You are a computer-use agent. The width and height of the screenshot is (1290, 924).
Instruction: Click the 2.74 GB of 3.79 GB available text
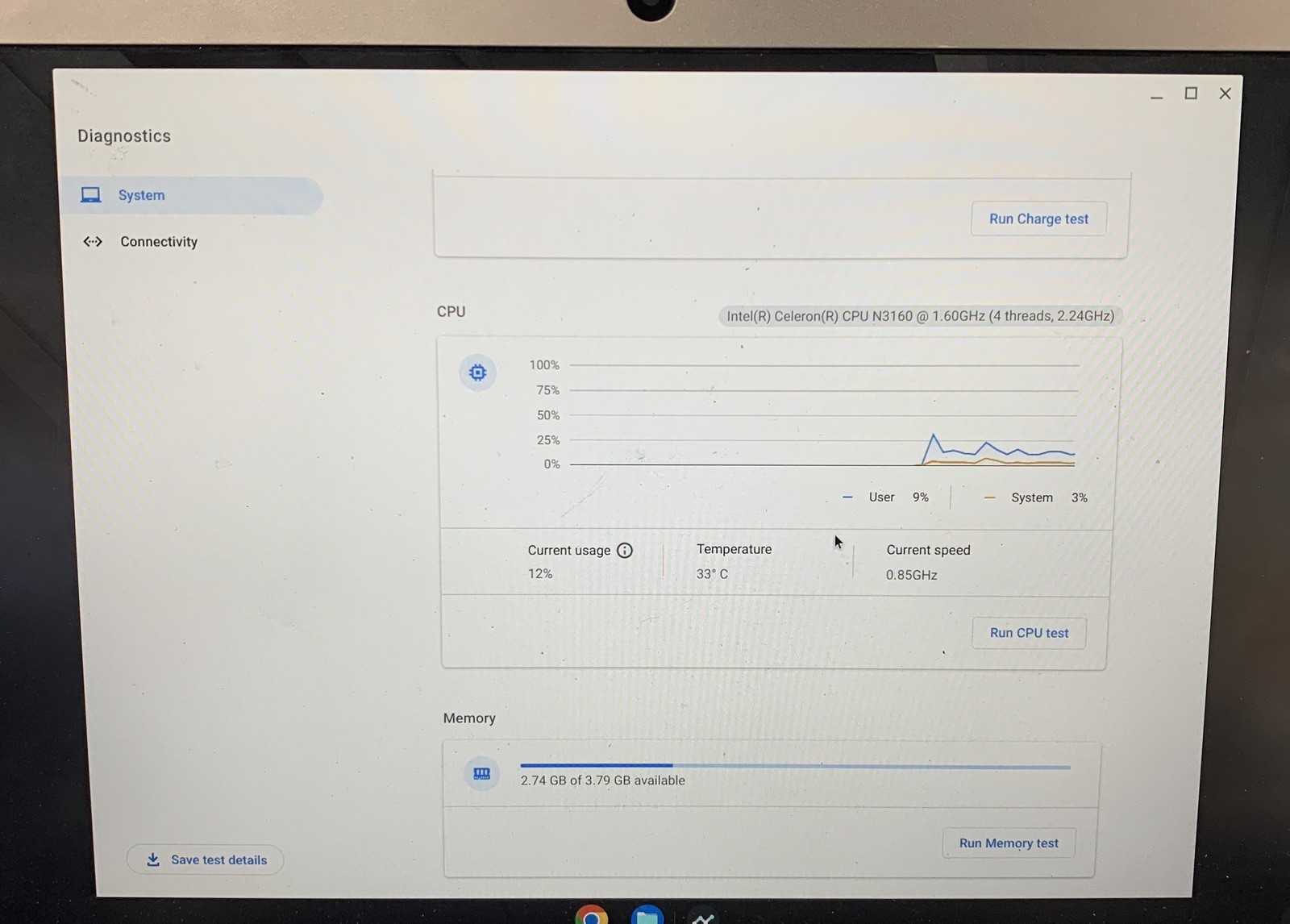[x=602, y=780]
